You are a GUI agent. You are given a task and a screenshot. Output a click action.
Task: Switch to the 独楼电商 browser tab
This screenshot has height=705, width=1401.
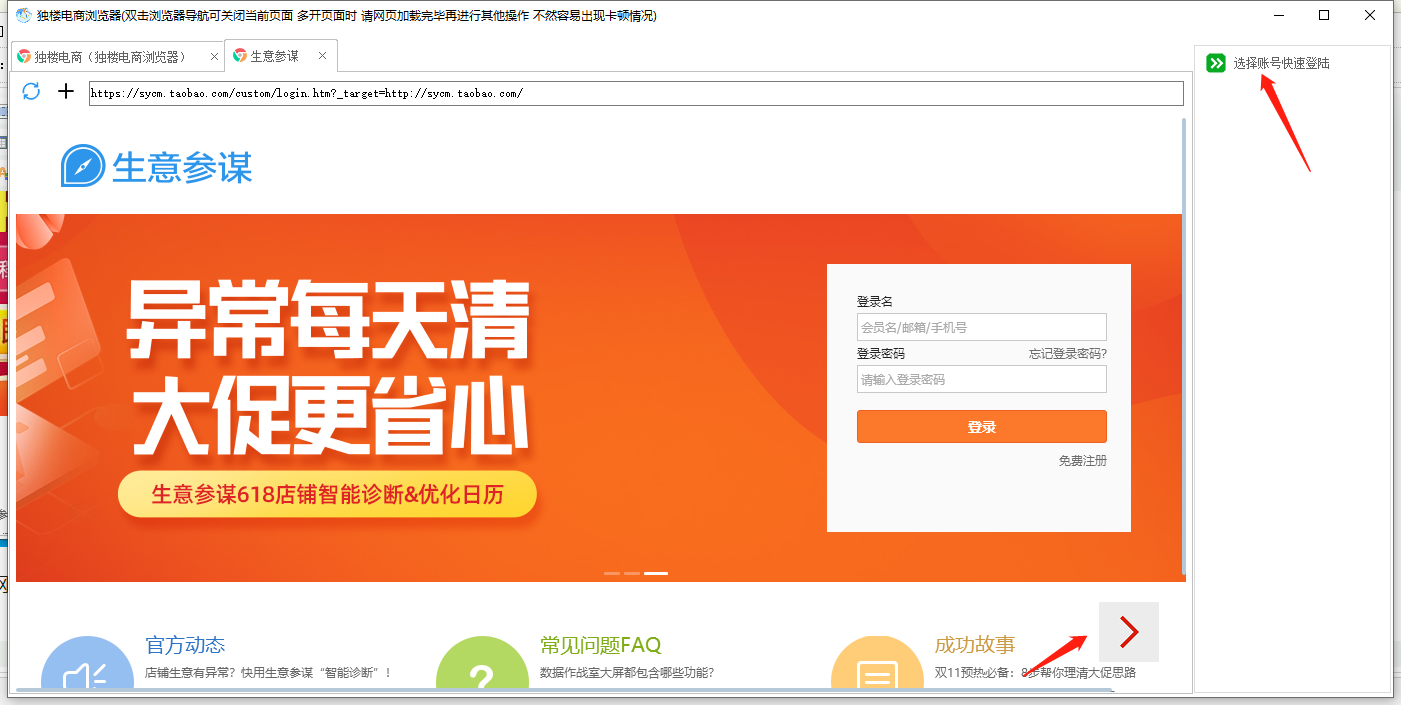tap(110, 57)
